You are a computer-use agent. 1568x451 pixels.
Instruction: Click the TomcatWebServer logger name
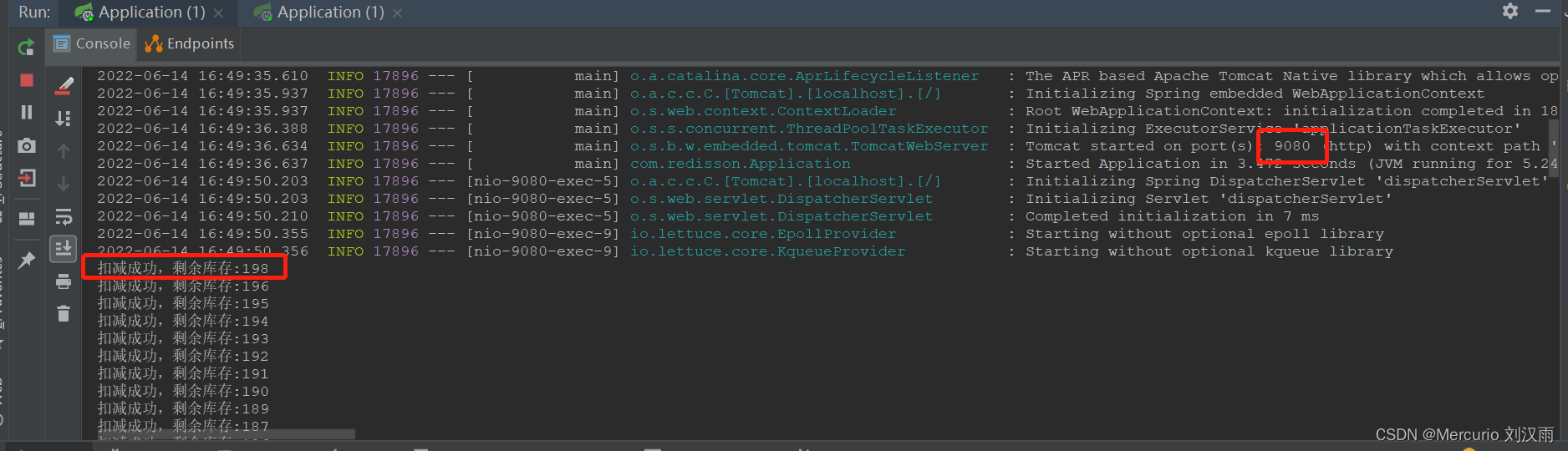809,146
